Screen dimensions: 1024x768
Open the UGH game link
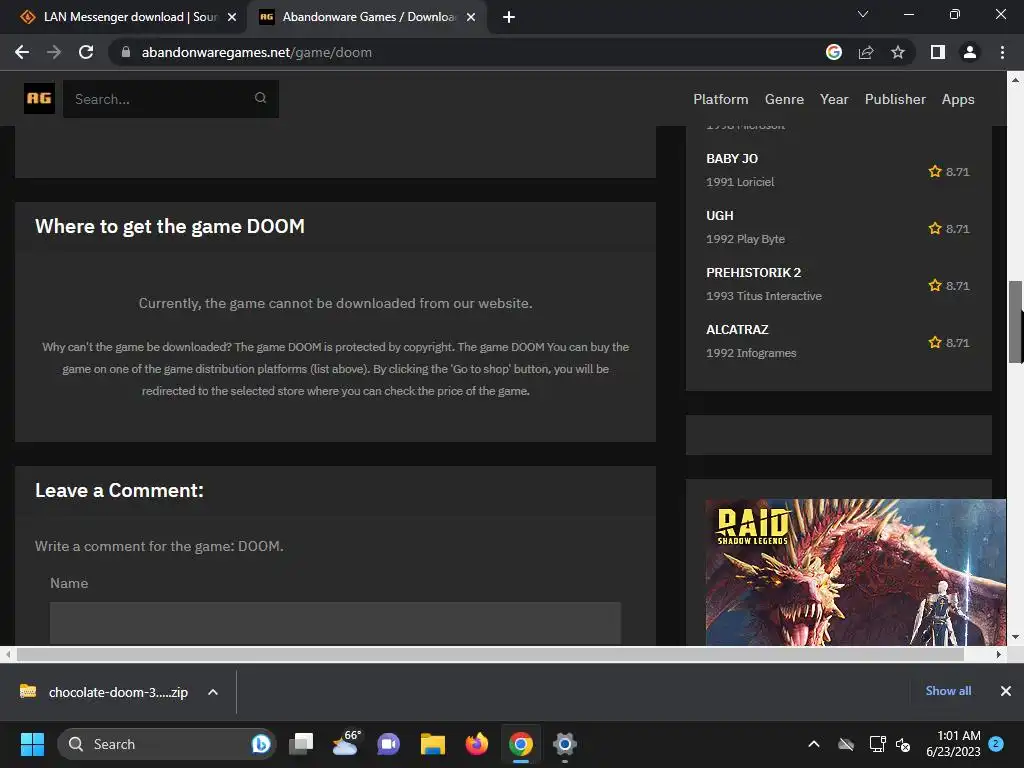pyautogui.click(x=720, y=216)
